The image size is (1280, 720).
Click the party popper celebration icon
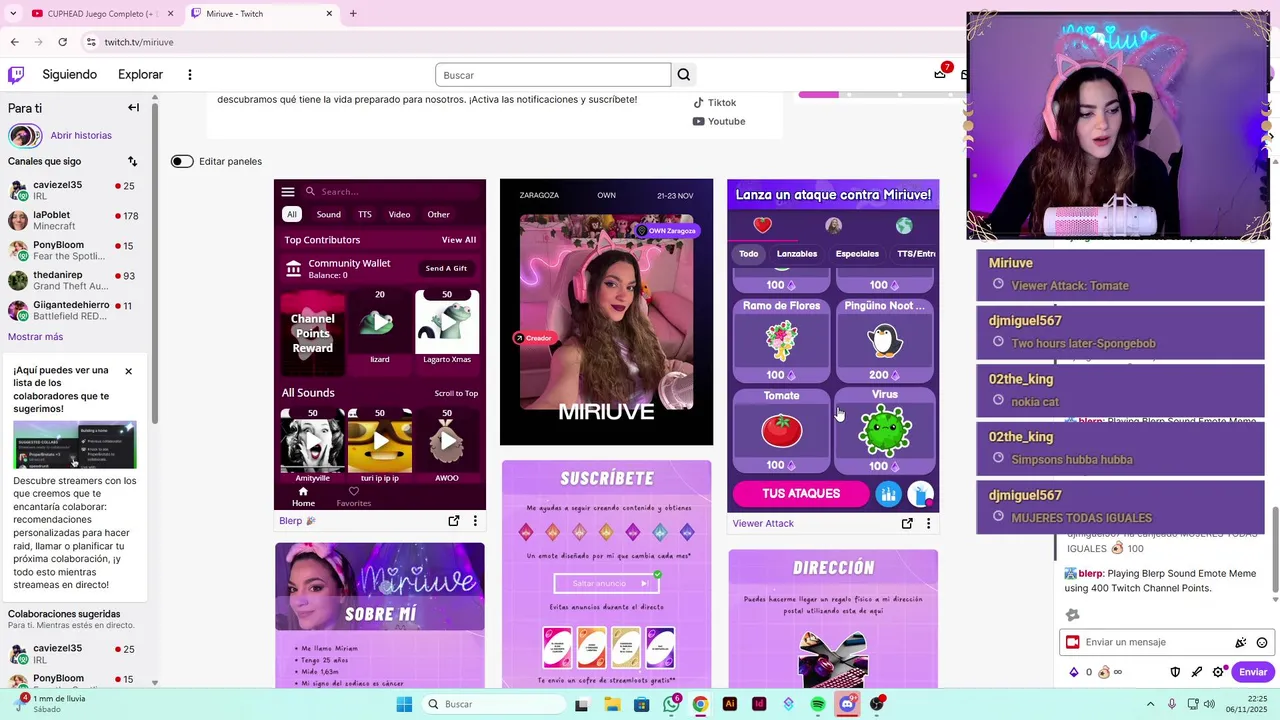point(1241,642)
